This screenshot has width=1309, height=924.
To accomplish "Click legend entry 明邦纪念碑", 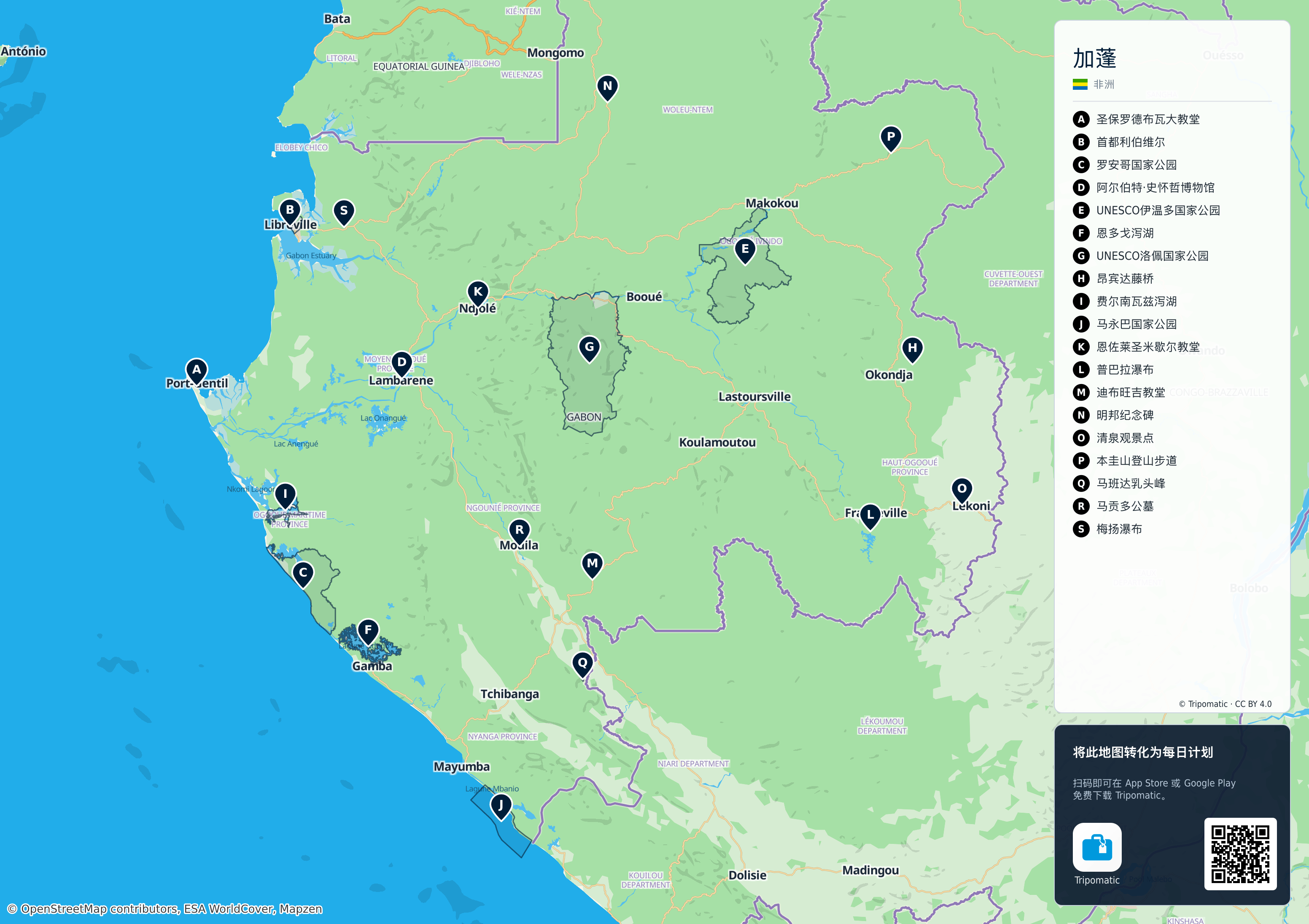I will (x=1113, y=415).
